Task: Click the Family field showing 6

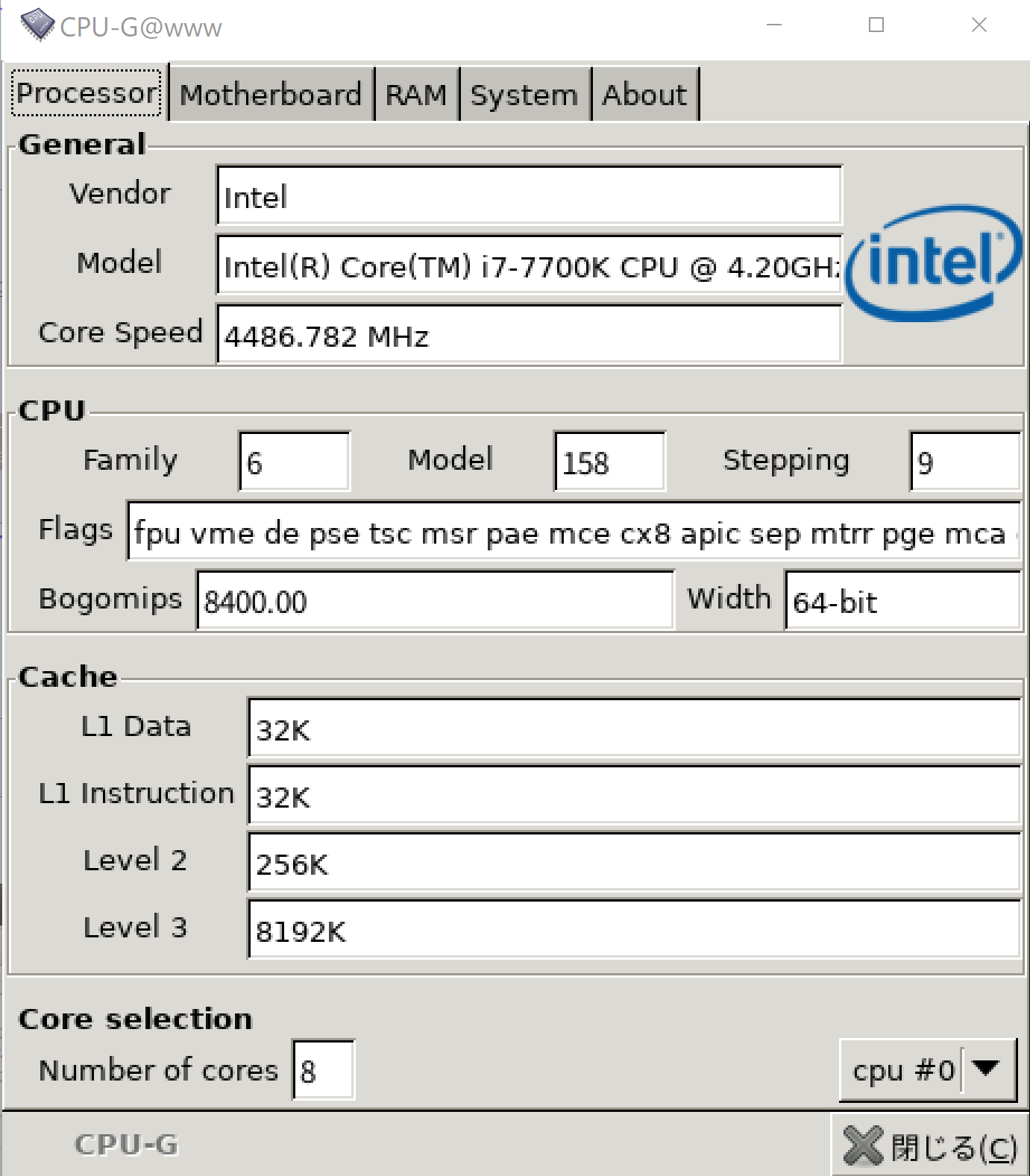Action: (294, 461)
